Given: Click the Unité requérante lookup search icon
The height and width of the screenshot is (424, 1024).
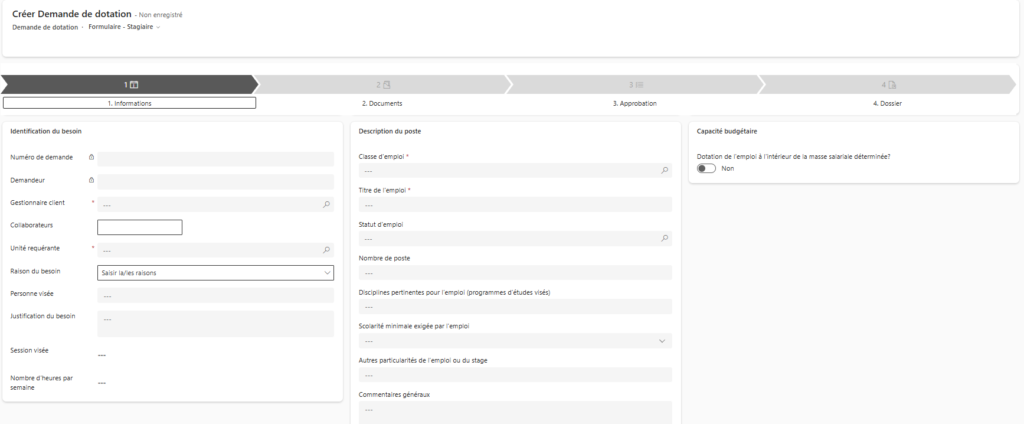Looking at the screenshot, I should [x=326, y=250].
